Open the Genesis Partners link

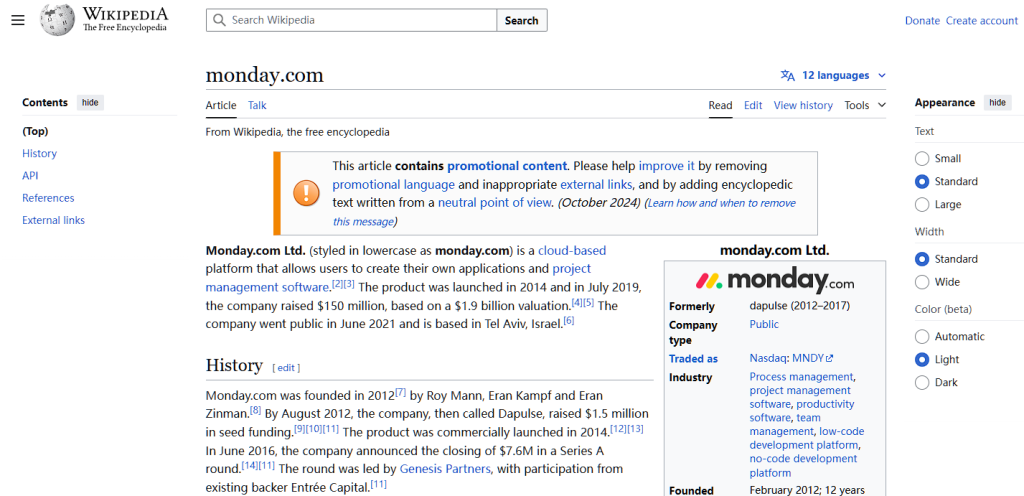[445, 469]
